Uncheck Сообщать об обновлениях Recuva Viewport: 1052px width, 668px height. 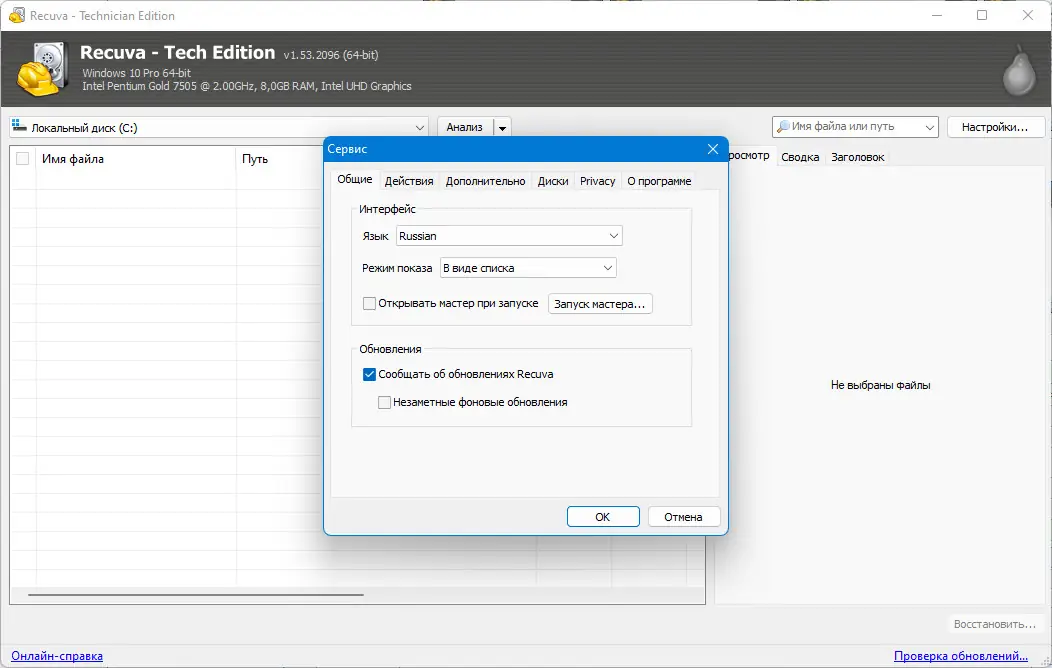click(x=369, y=374)
